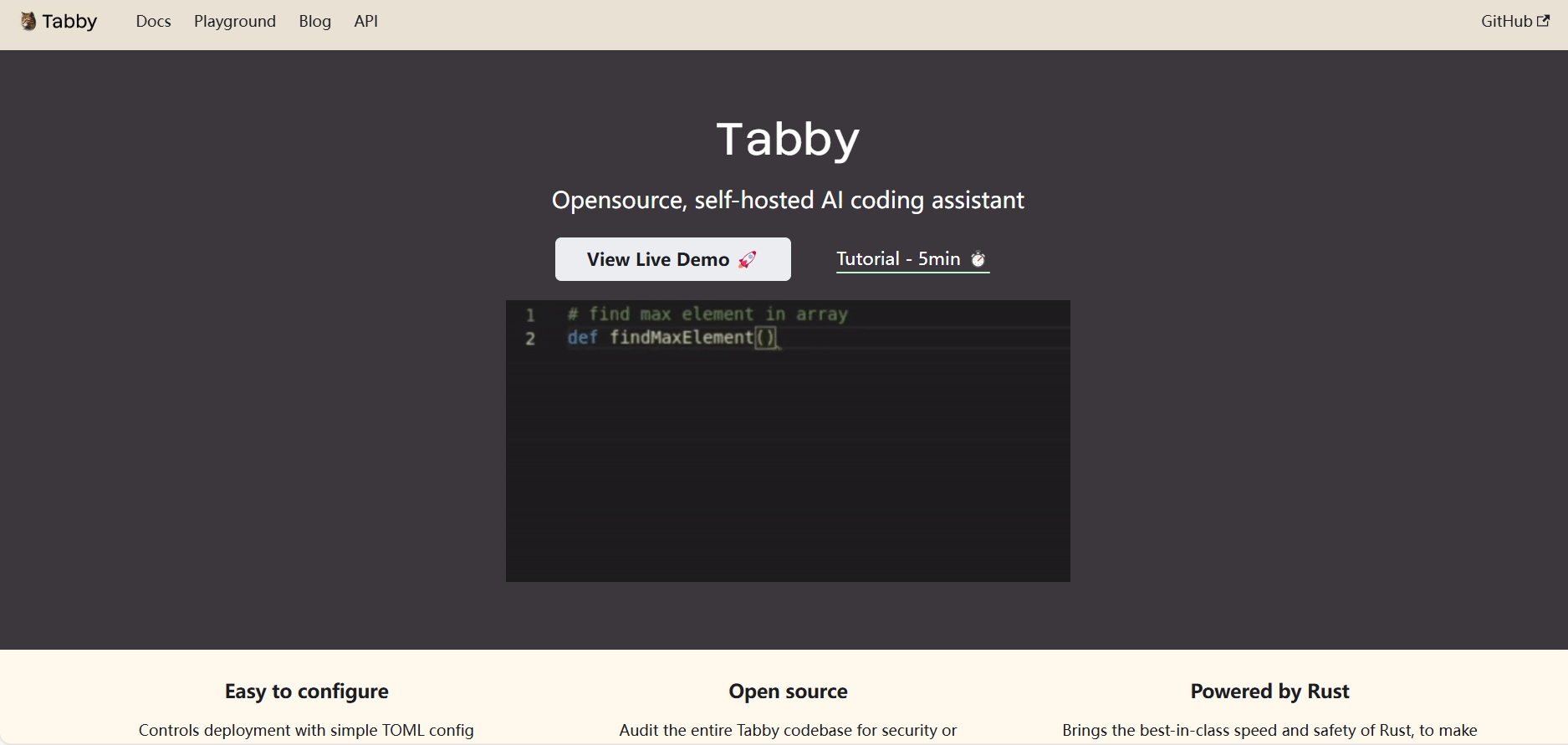1568x745 pixels.
Task: Click the stopwatch icon beside Tutorial
Action: click(x=978, y=259)
